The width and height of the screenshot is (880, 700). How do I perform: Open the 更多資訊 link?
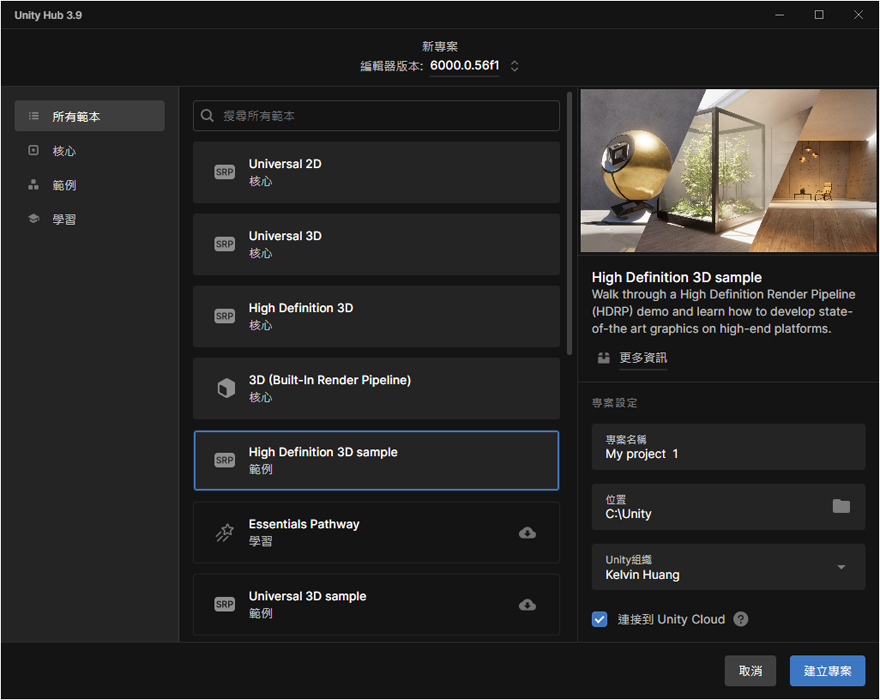point(643,358)
